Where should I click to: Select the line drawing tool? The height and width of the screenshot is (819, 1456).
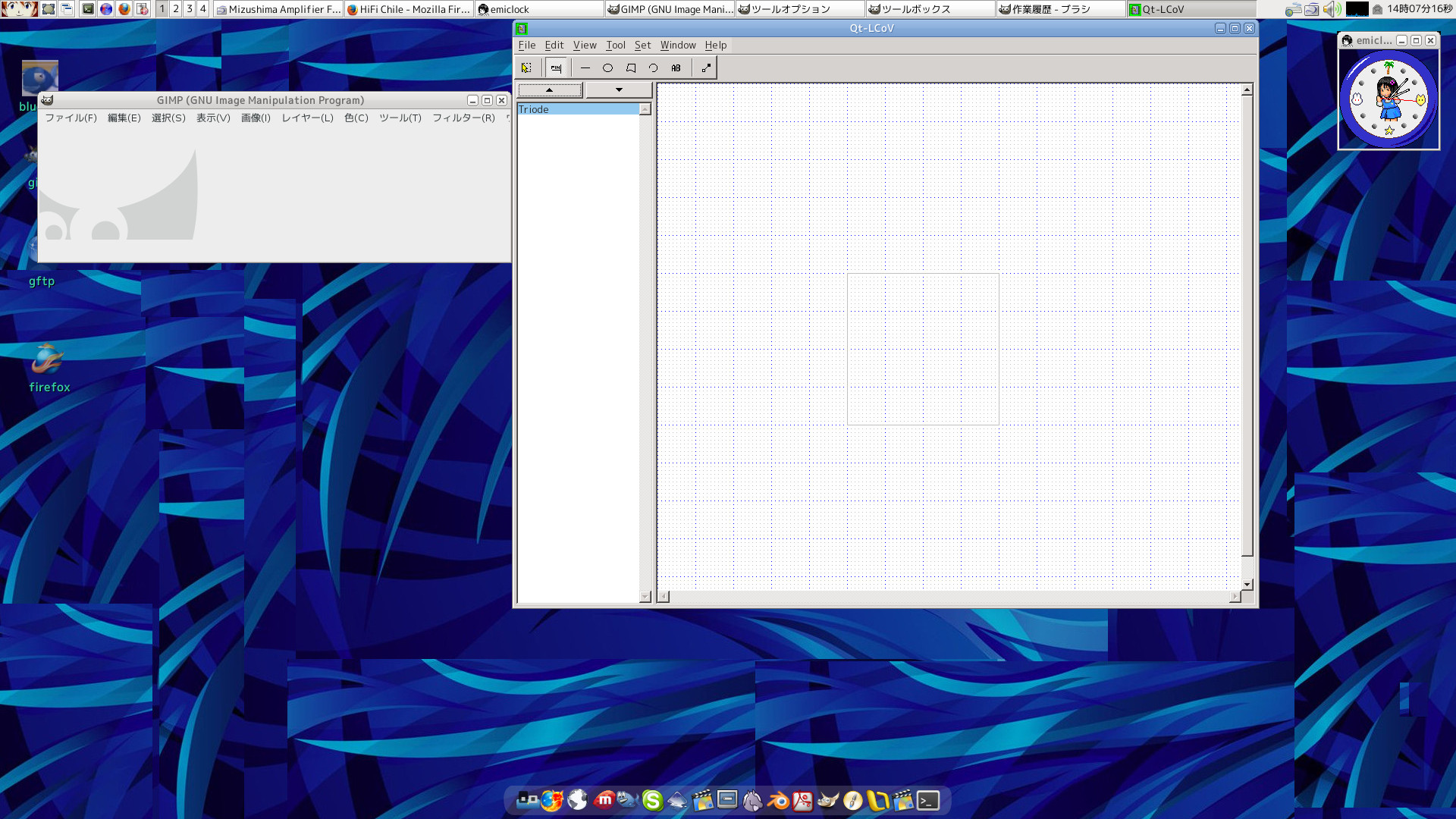585,67
